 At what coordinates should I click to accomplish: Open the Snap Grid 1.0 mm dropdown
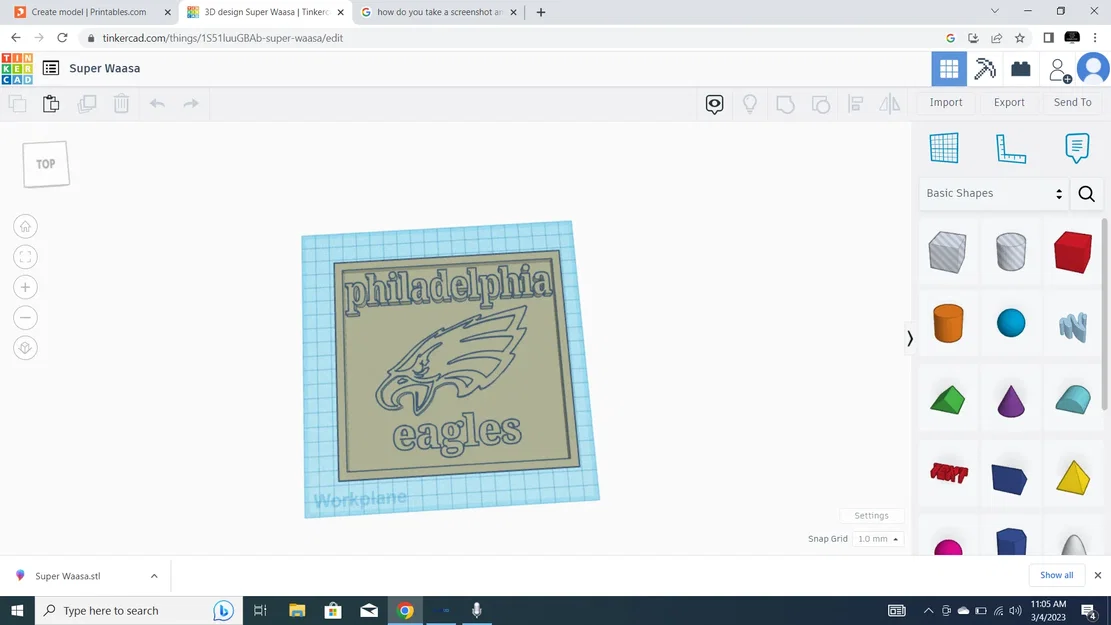(x=878, y=539)
